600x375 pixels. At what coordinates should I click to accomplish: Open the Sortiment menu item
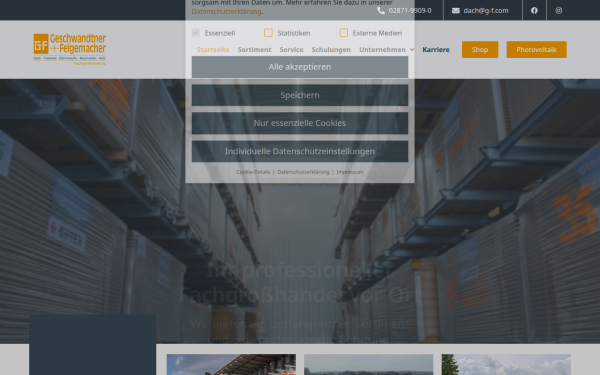[254, 49]
